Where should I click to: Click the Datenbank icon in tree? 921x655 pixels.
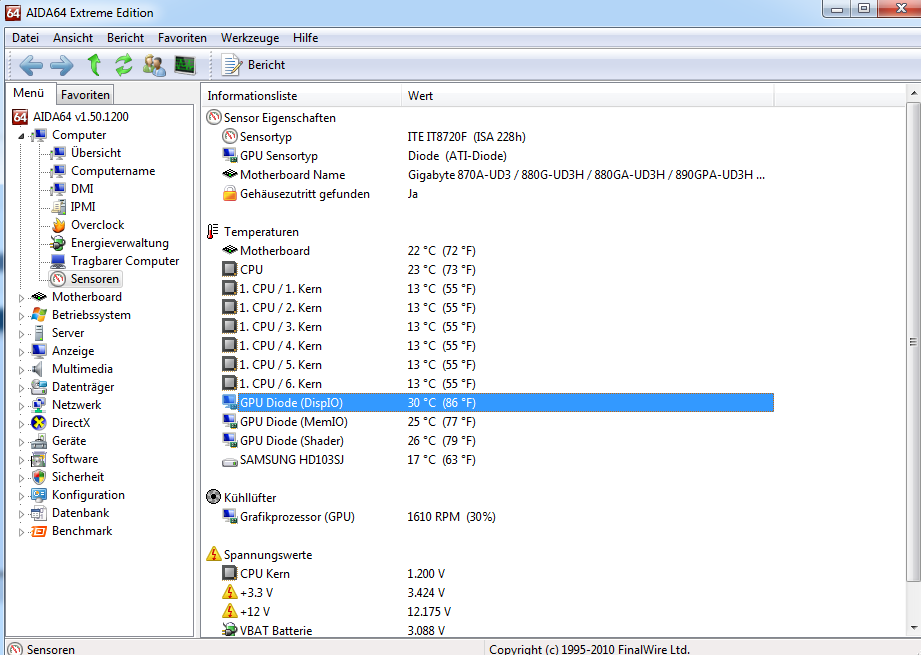pos(39,513)
